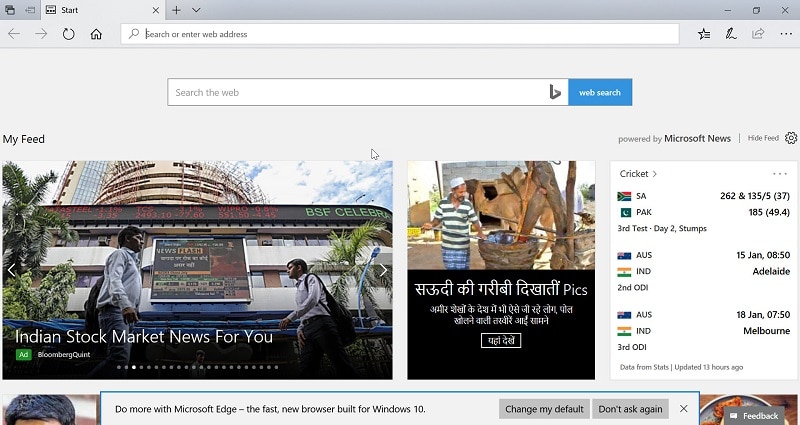Click Change my default button
The image size is (800, 425).
tap(544, 409)
